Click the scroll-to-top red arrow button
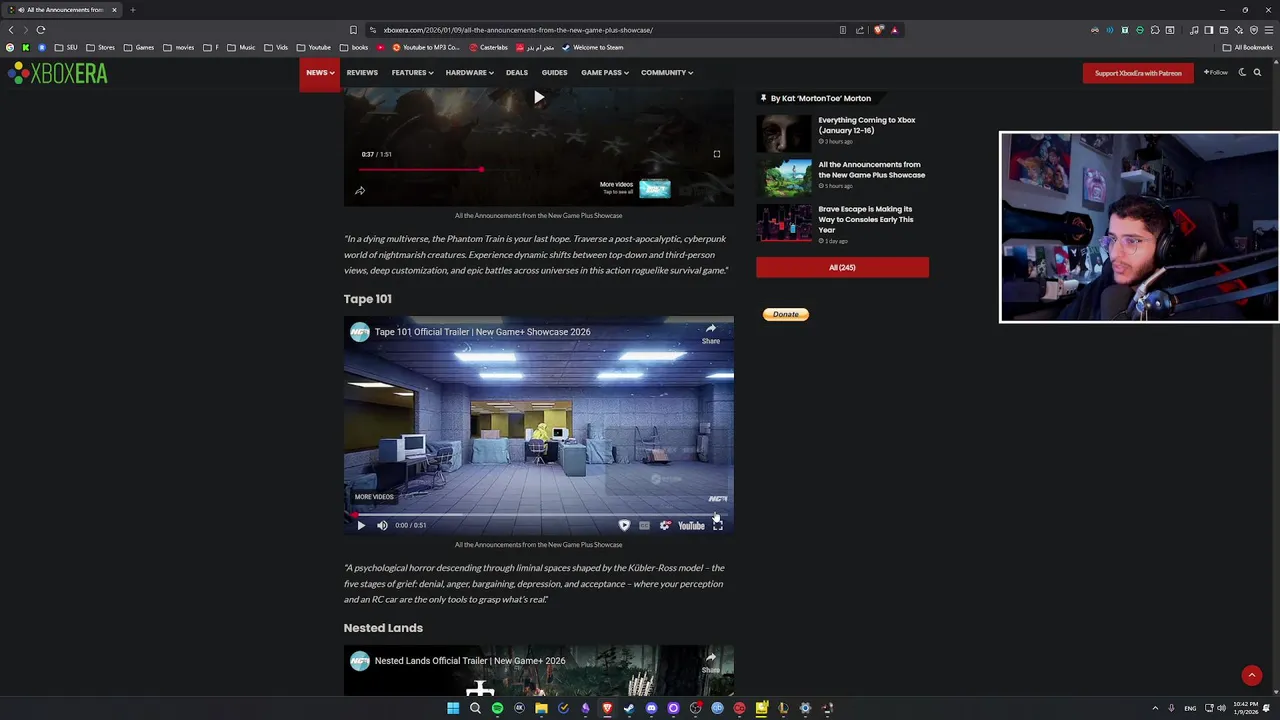Screen dimensions: 1280x720 tap(1251, 676)
